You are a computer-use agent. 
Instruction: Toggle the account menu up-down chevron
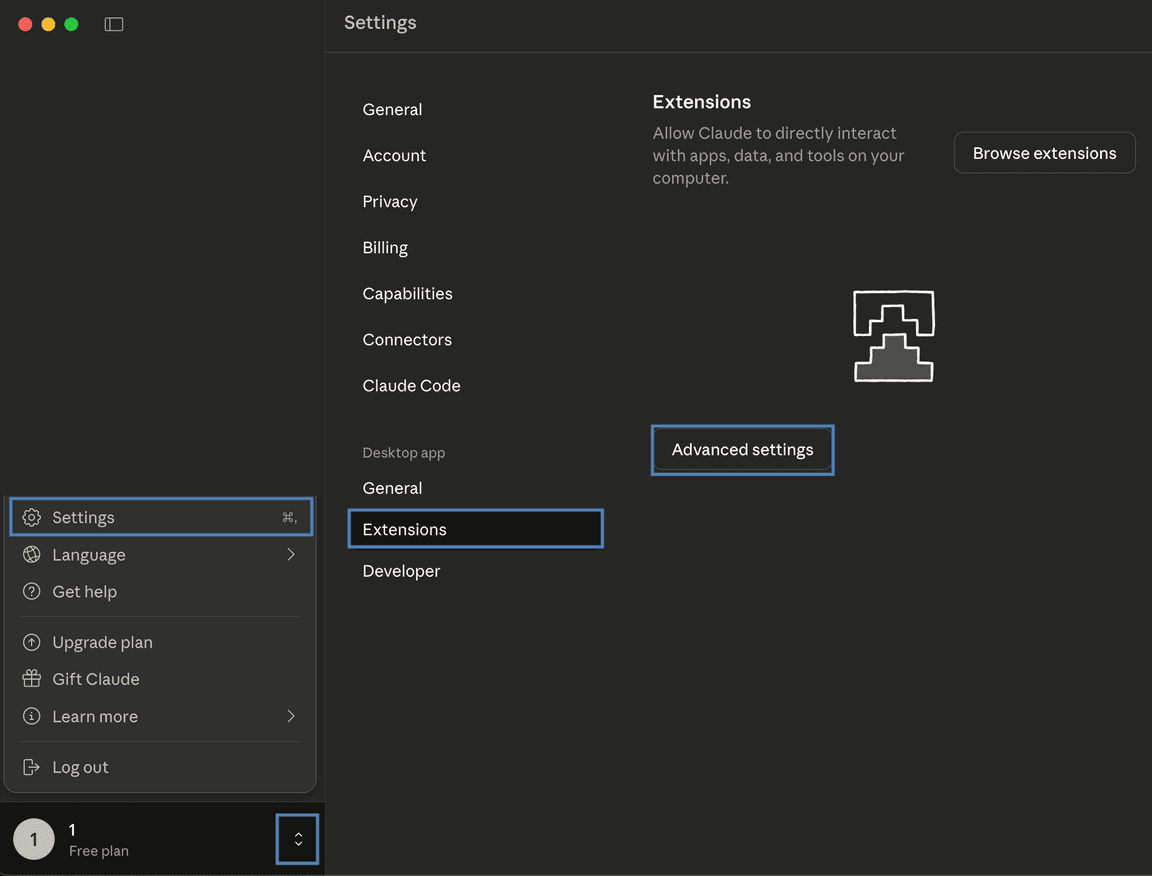[298, 839]
